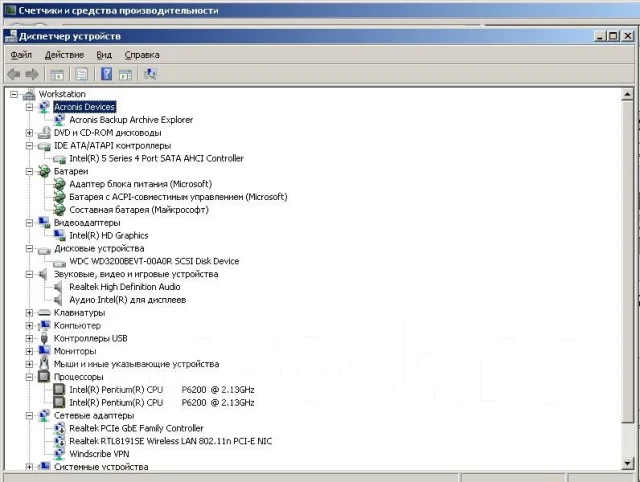Select the second Intel Pentium P6200 entry
The image size is (640, 482).
(x=162, y=403)
